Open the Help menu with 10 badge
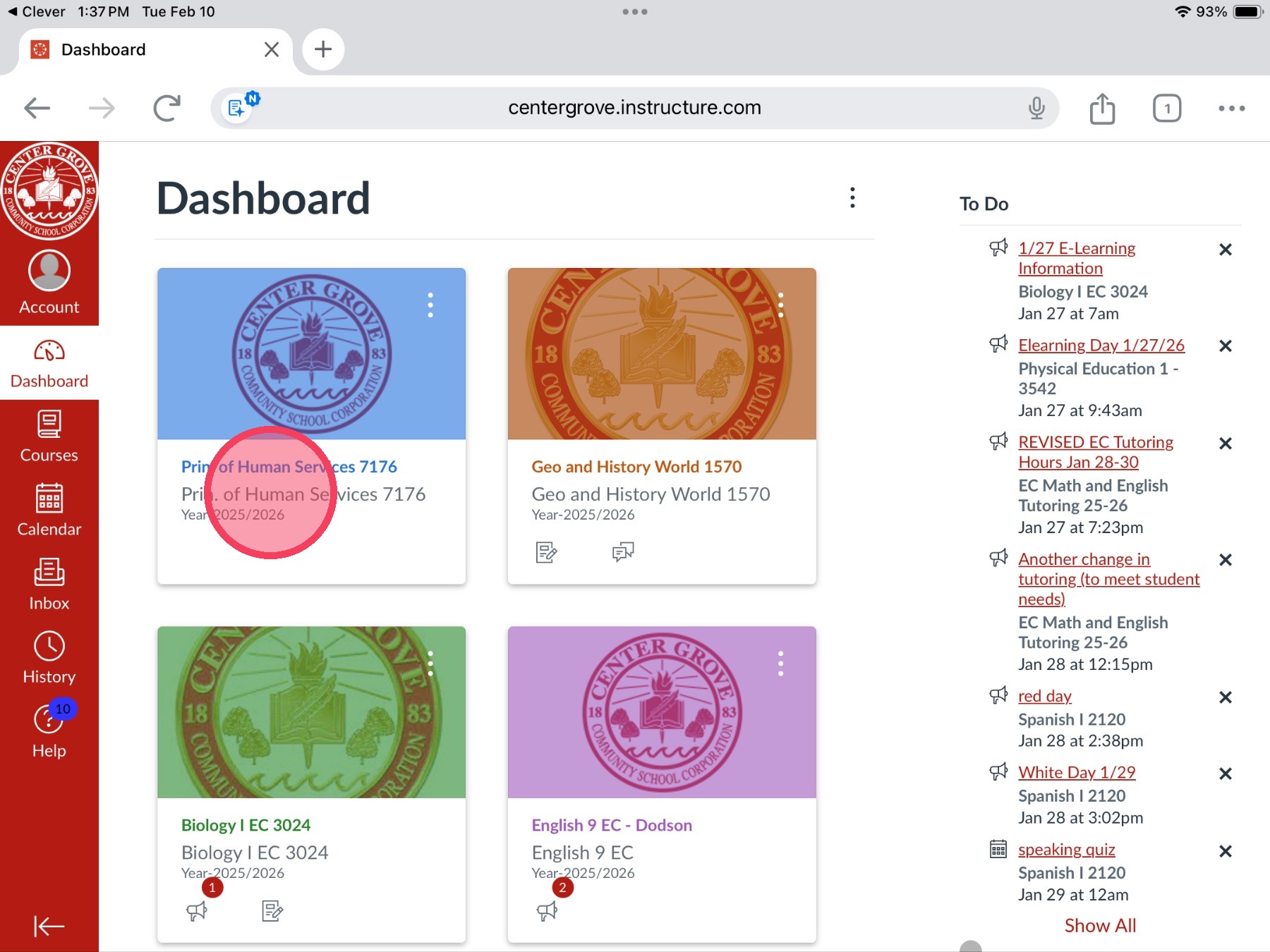Image resolution: width=1270 pixels, height=952 pixels. [x=49, y=731]
